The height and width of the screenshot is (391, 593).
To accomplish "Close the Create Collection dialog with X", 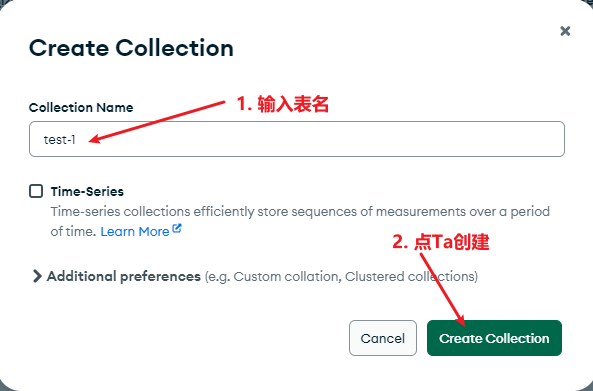I will 565,31.
